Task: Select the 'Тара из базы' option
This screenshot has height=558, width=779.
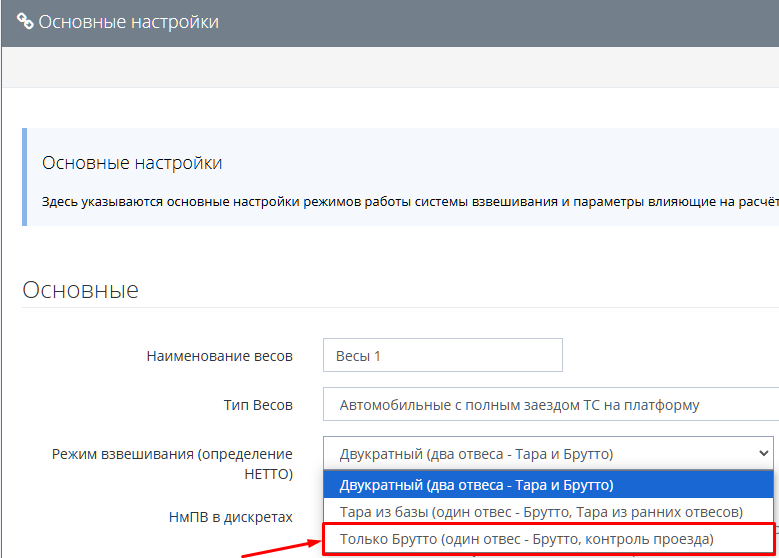Action: pyautogui.click(x=540, y=512)
